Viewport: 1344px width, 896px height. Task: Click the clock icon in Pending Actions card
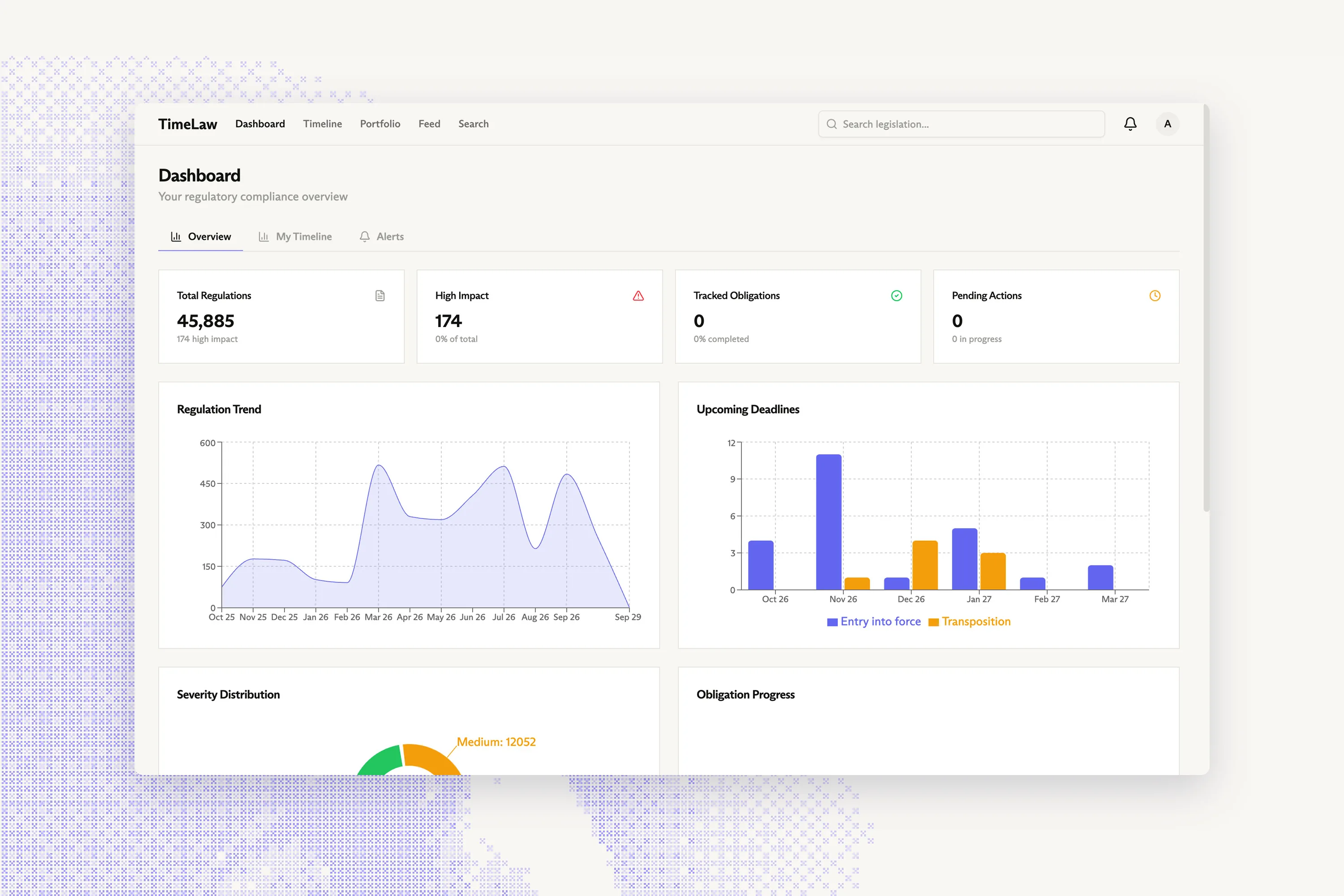point(1155,295)
